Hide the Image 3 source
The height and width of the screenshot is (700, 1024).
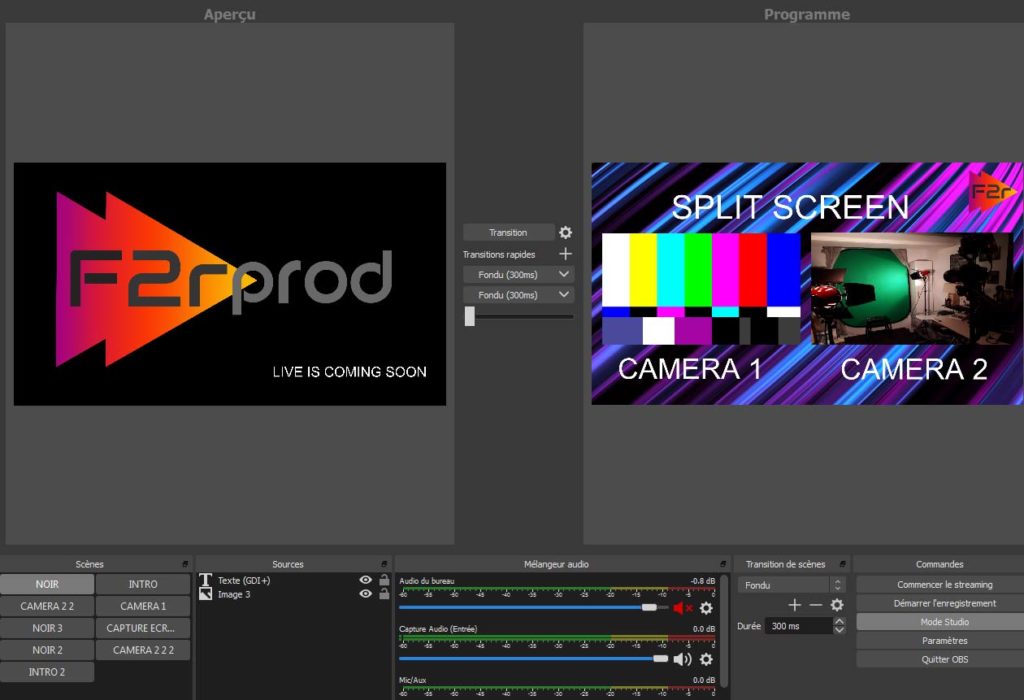tap(366, 594)
